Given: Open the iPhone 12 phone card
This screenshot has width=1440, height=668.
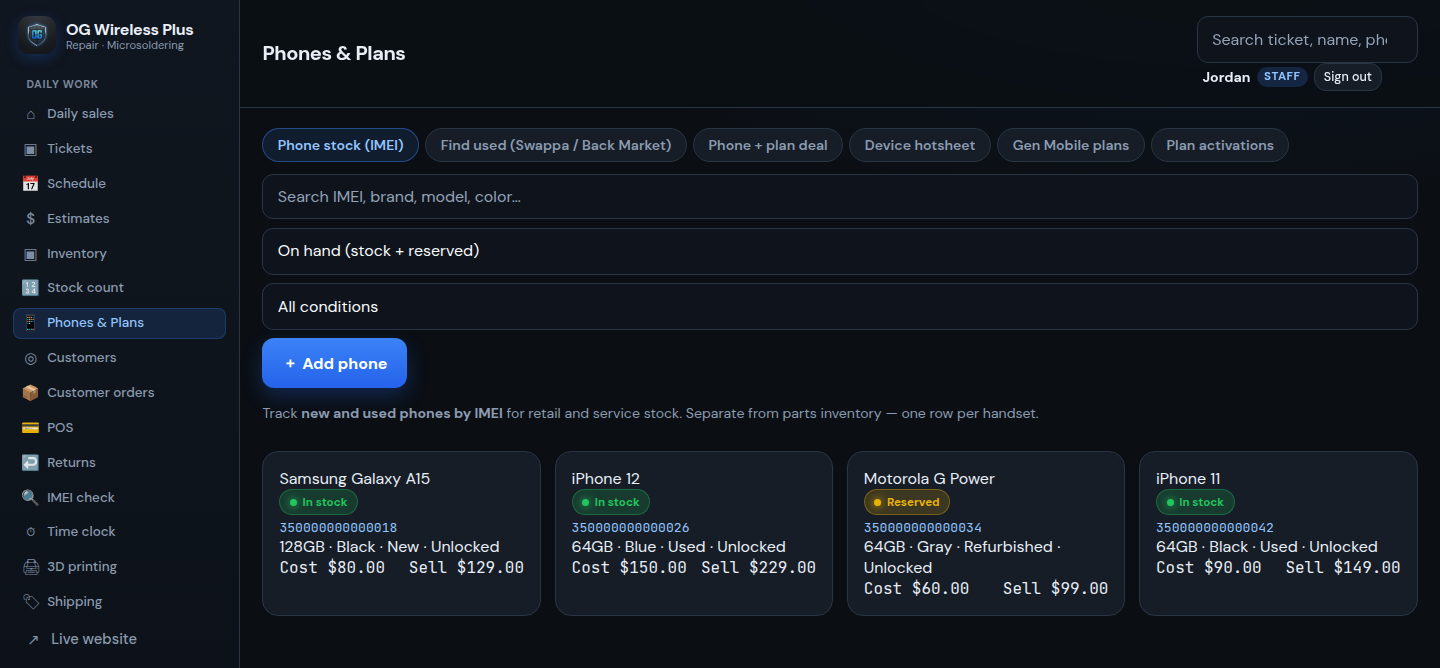Looking at the screenshot, I should click(x=694, y=533).
